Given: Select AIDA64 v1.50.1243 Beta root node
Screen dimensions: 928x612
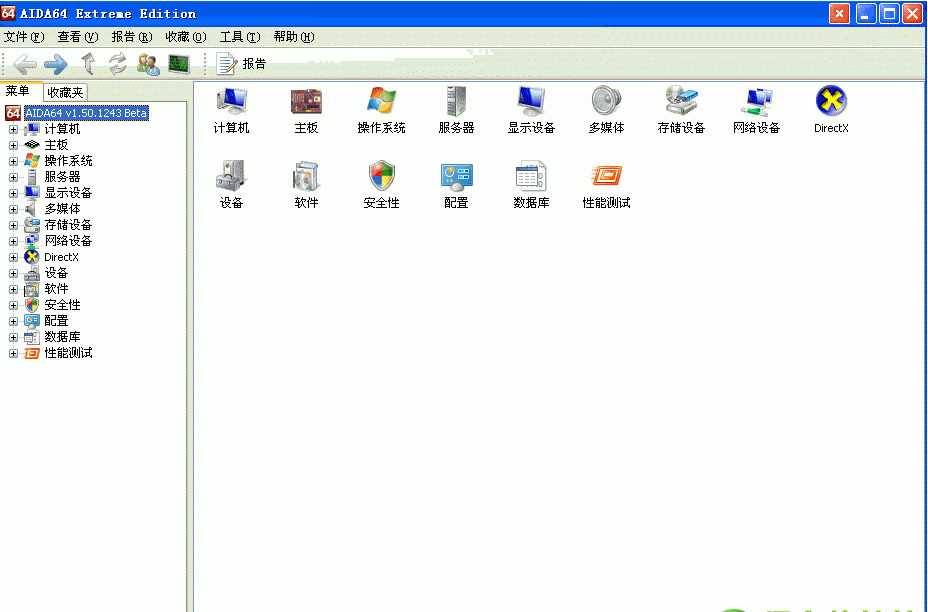Looking at the screenshot, I should point(85,113).
